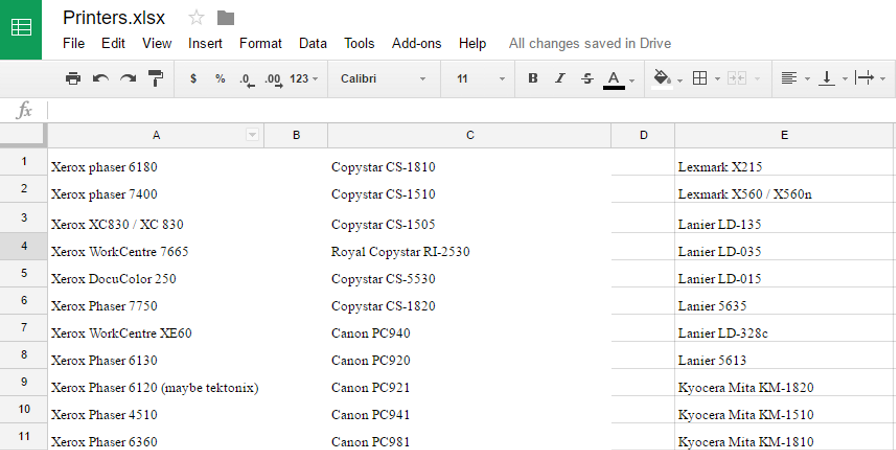Click the print icon
This screenshot has height=450, width=896.
point(73,78)
